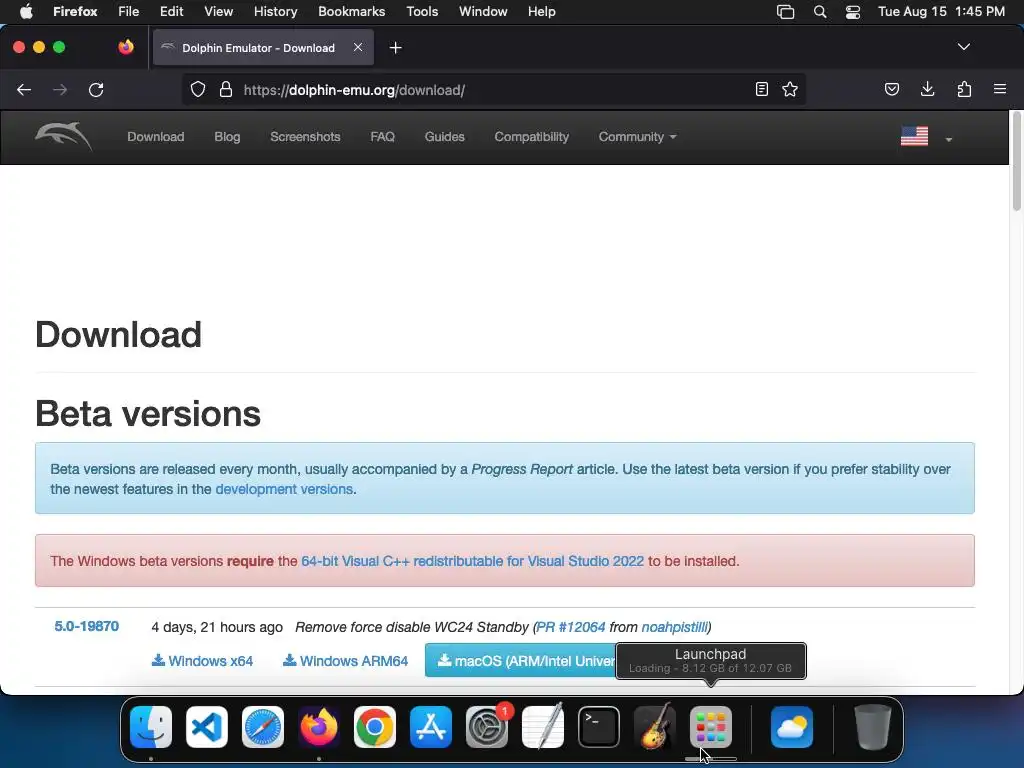Open the FAQ nav link

[383, 137]
